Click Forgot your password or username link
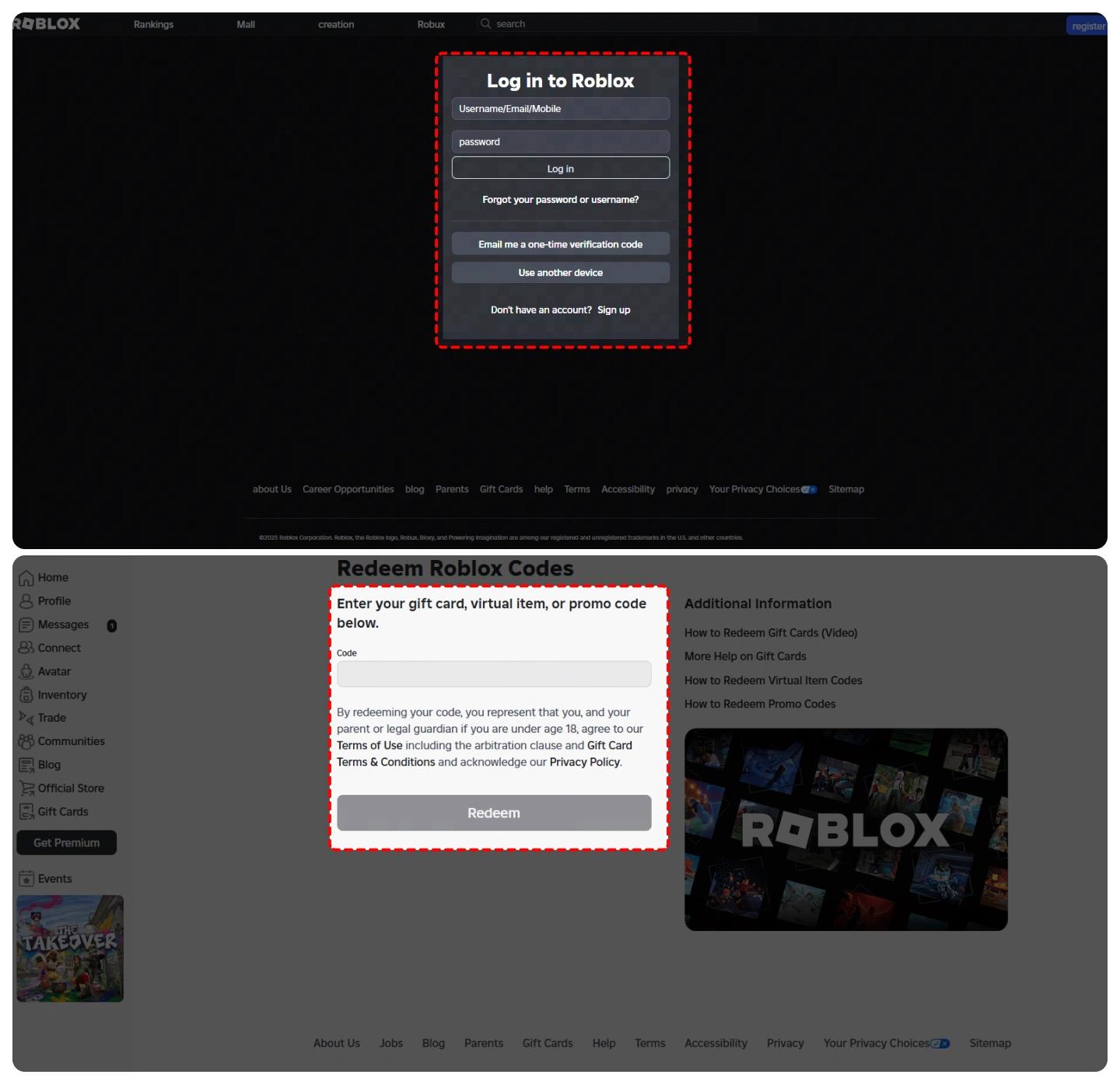The height and width of the screenshot is (1085, 1120). point(561,200)
